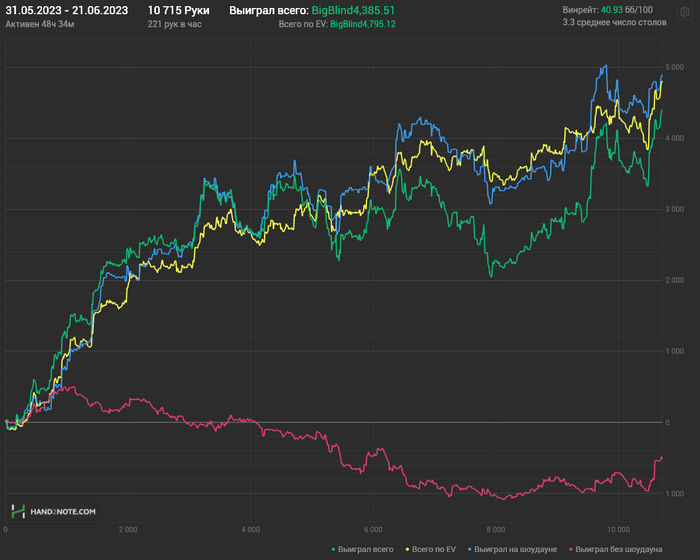Click the 'Выиграл на шоудауне' legend label
This screenshot has width=700, height=560.
[x=516, y=549]
